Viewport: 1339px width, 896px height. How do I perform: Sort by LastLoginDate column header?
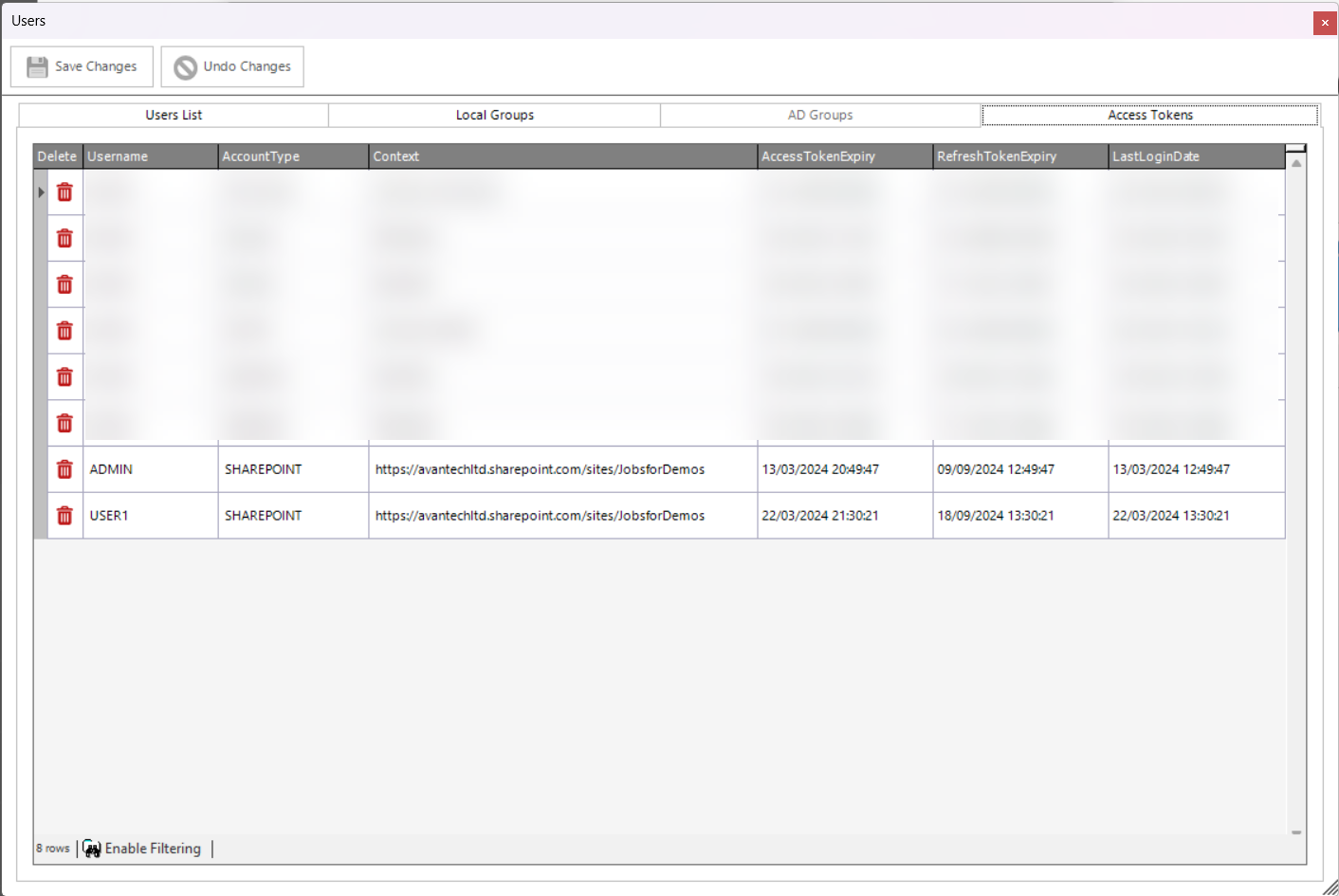[x=1195, y=156]
